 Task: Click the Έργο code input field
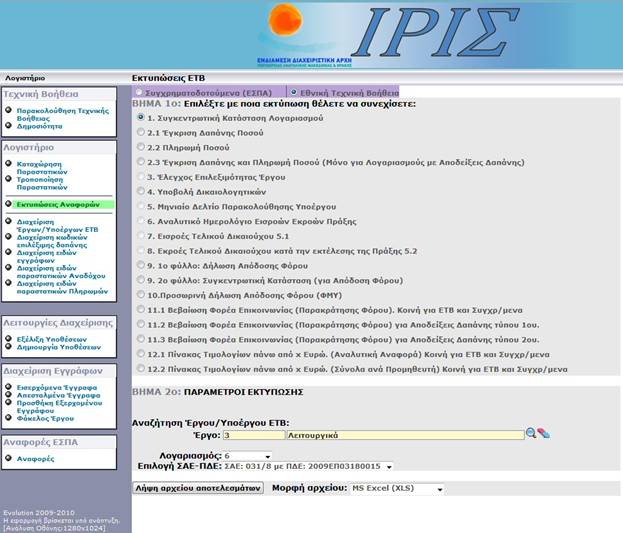253,435
